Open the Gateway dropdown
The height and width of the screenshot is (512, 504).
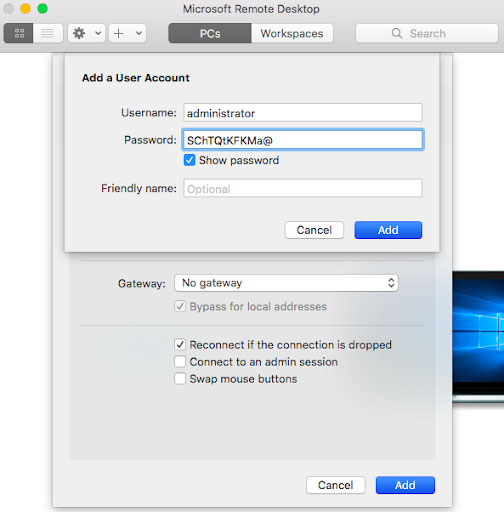coord(286,283)
